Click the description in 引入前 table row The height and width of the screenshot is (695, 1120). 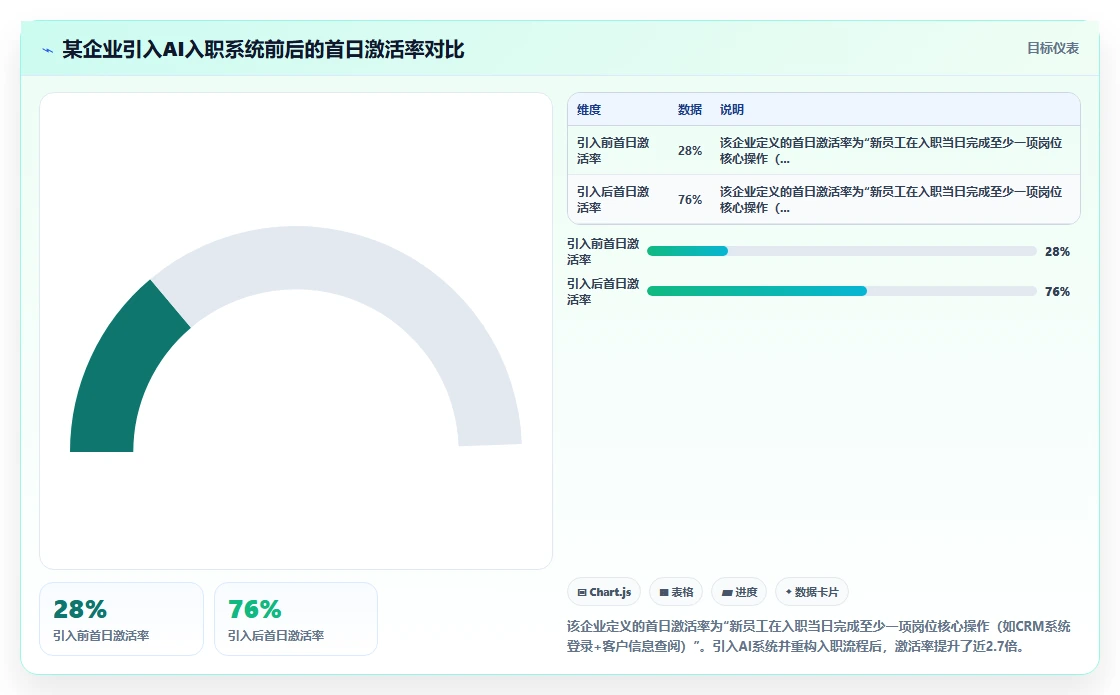(891, 151)
